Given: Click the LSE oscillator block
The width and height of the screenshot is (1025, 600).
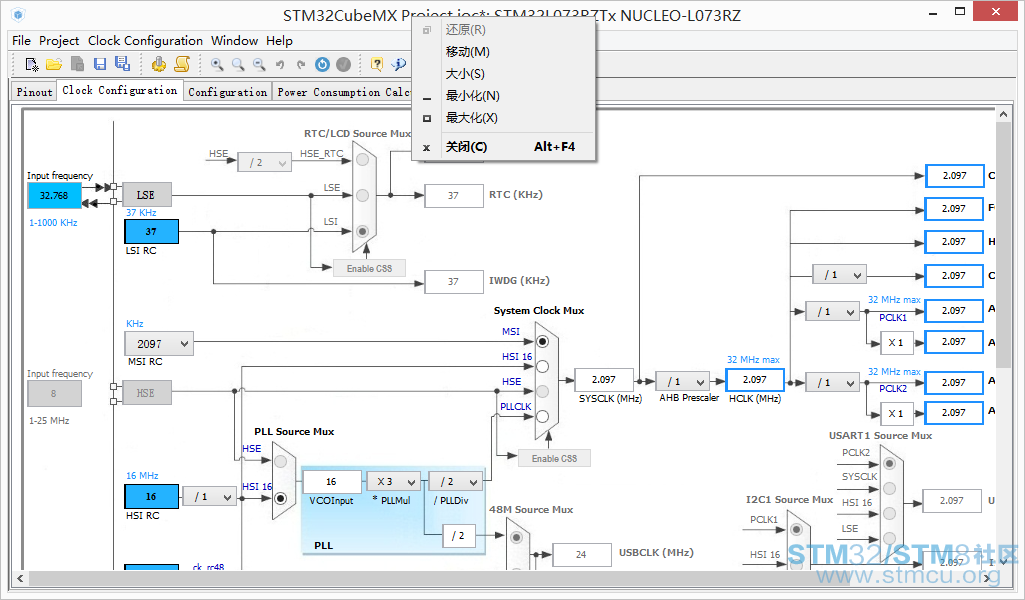Looking at the screenshot, I should [146, 195].
